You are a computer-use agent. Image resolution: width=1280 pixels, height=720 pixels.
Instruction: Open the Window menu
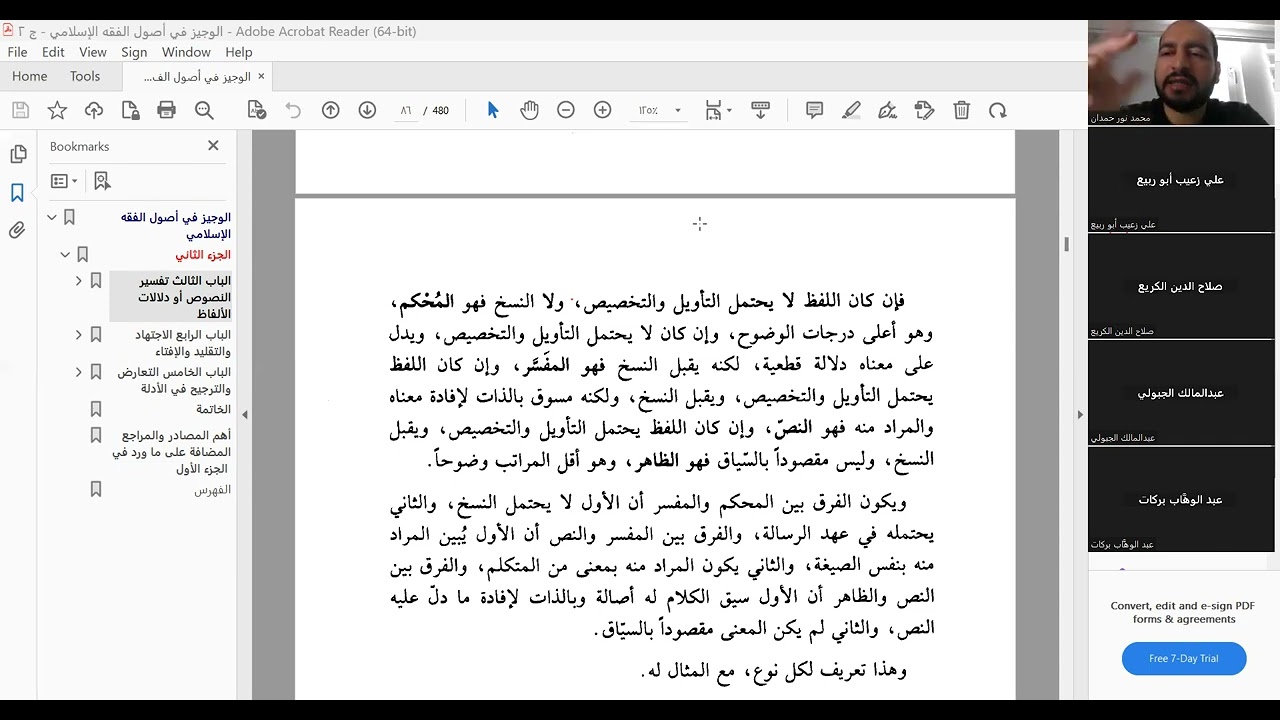(186, 52)
